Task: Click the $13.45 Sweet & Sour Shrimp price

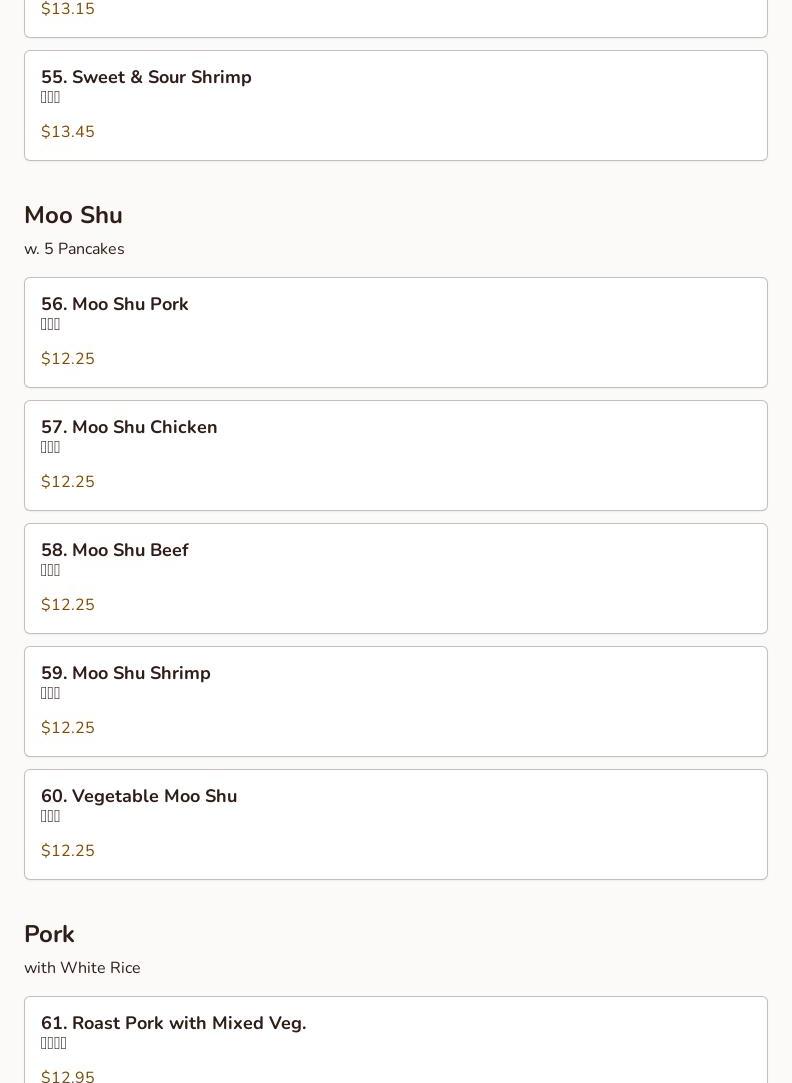Action: [x=68, y=132]
